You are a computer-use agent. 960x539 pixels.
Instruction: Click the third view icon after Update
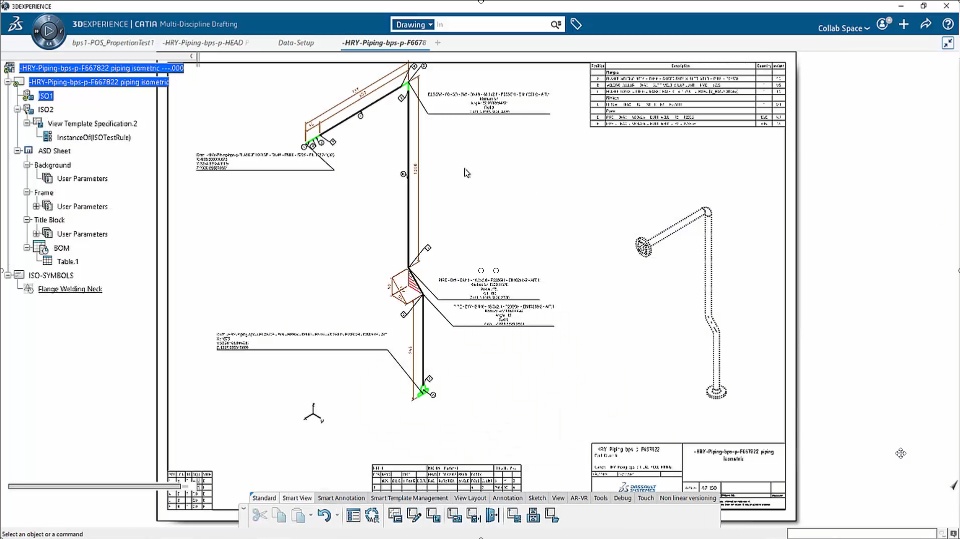433,515
